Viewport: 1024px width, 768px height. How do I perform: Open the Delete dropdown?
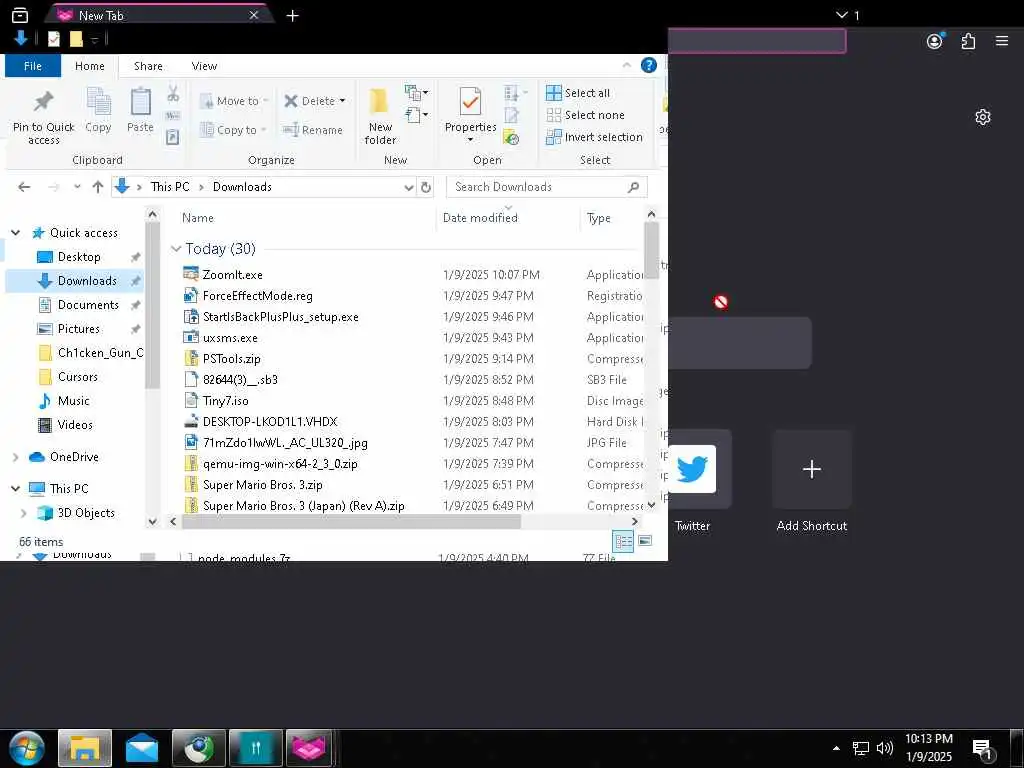[x=342, y=101]
